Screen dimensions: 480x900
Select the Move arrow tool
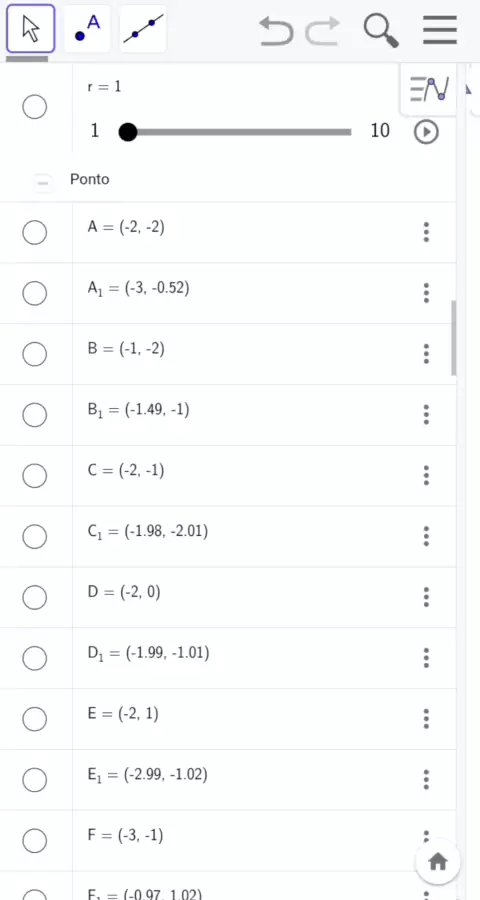pos(30,29)
